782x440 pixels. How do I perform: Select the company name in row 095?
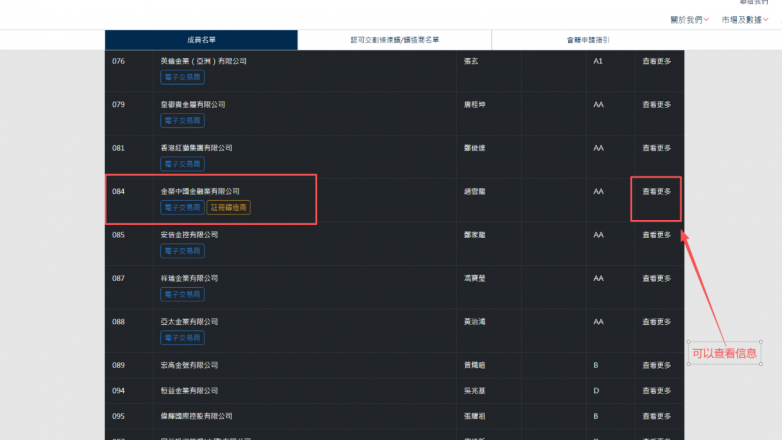point(196,416)
